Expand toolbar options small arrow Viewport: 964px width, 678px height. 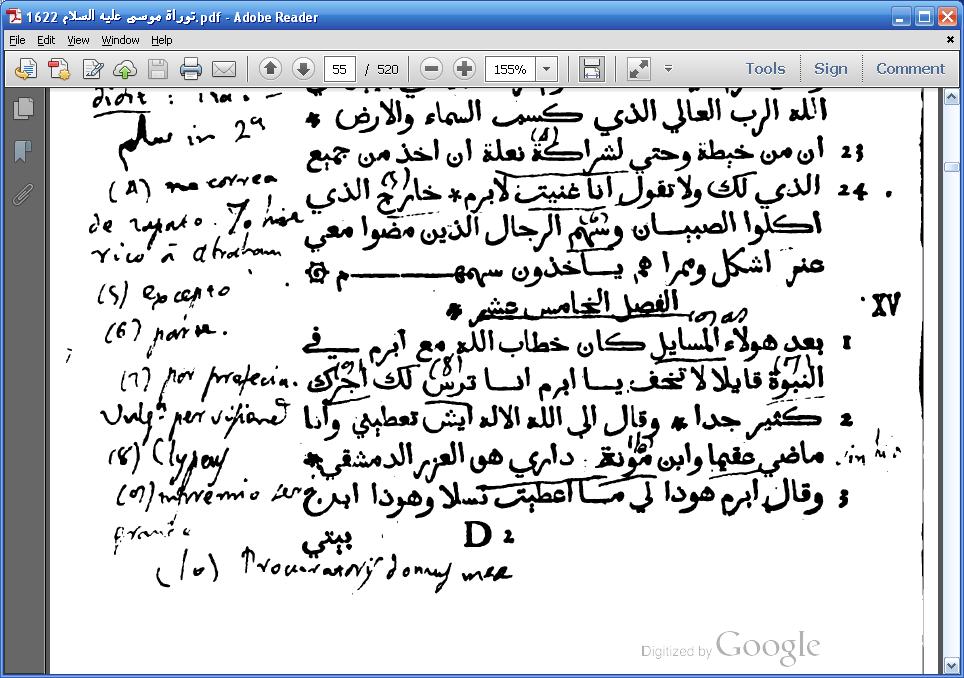click(x=668, y=69)
